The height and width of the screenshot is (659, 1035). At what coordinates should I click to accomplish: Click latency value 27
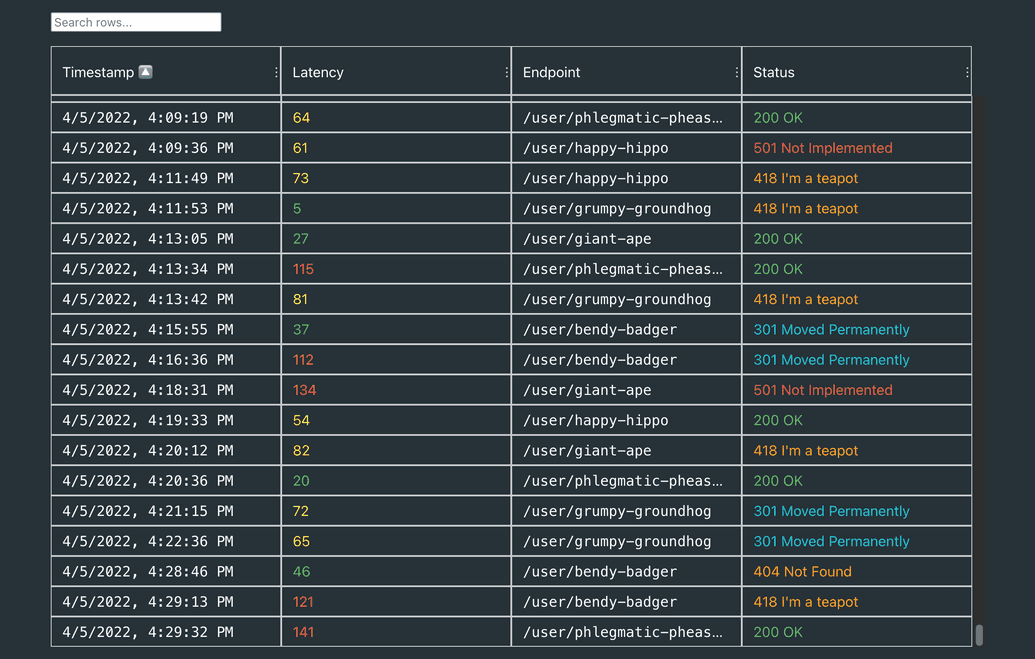pyautogui.click(x=300, y=239)
